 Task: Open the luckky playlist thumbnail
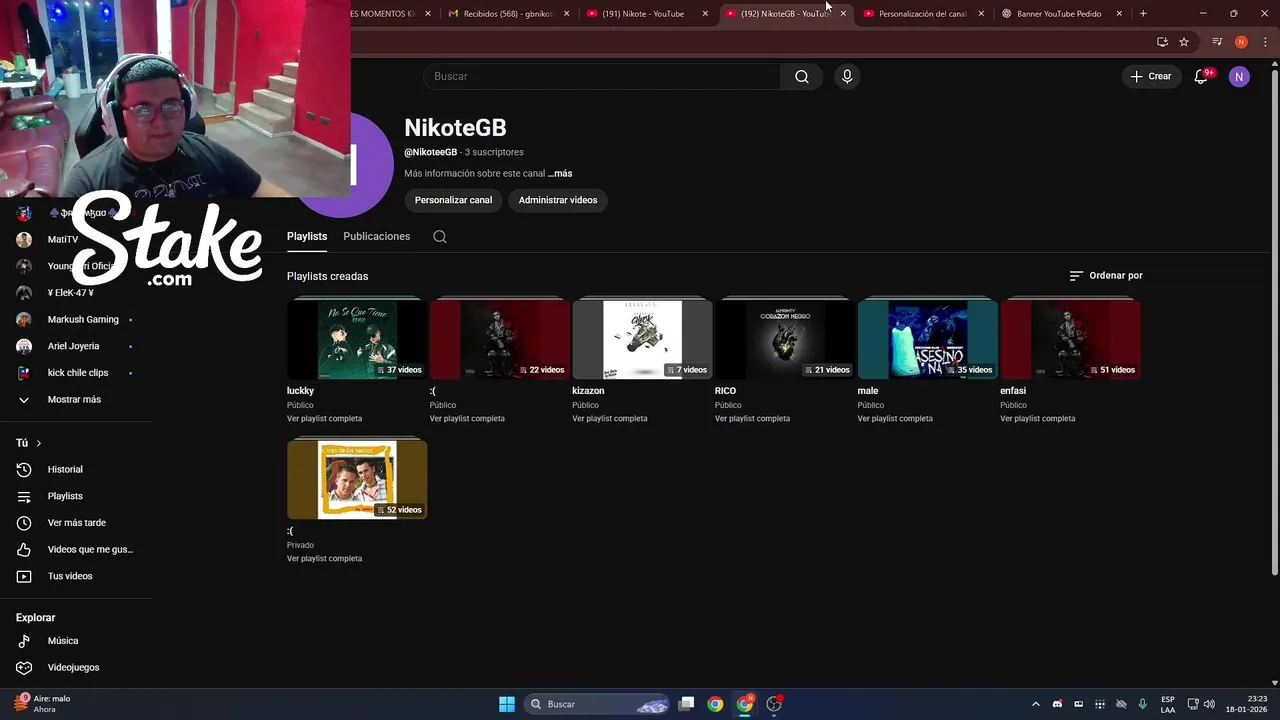coord(357,340)
